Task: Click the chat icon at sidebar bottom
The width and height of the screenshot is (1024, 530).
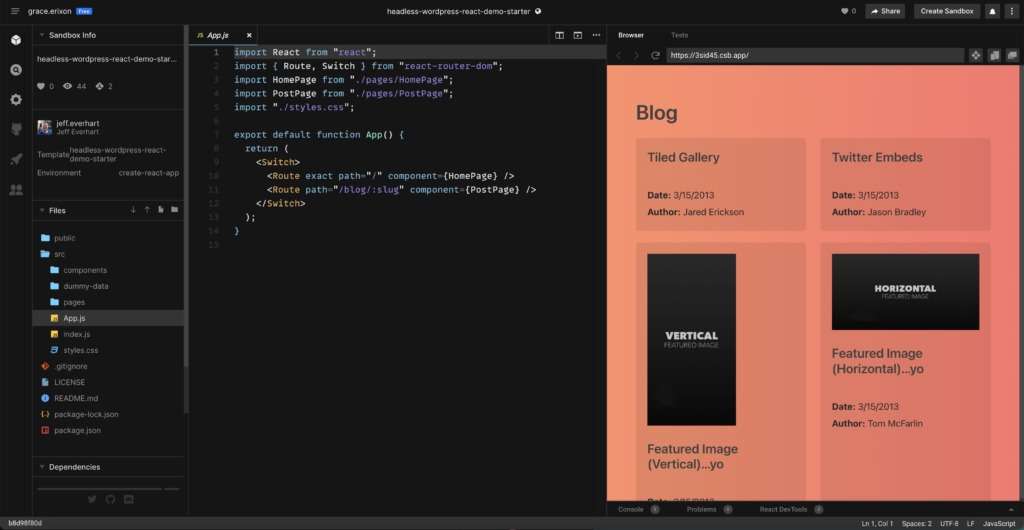Action: 129,499
